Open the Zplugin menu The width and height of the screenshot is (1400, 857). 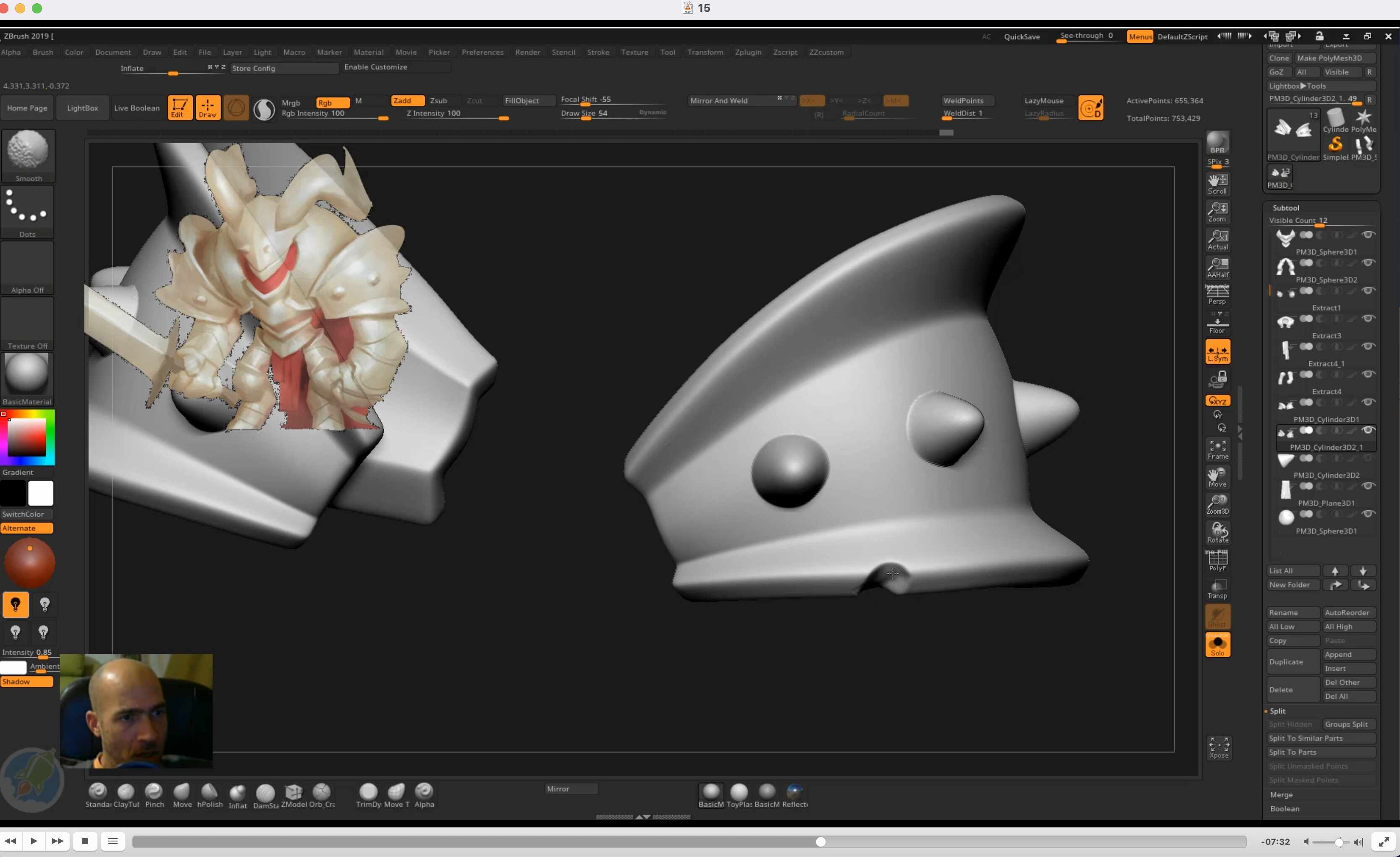tap(748, 52)
